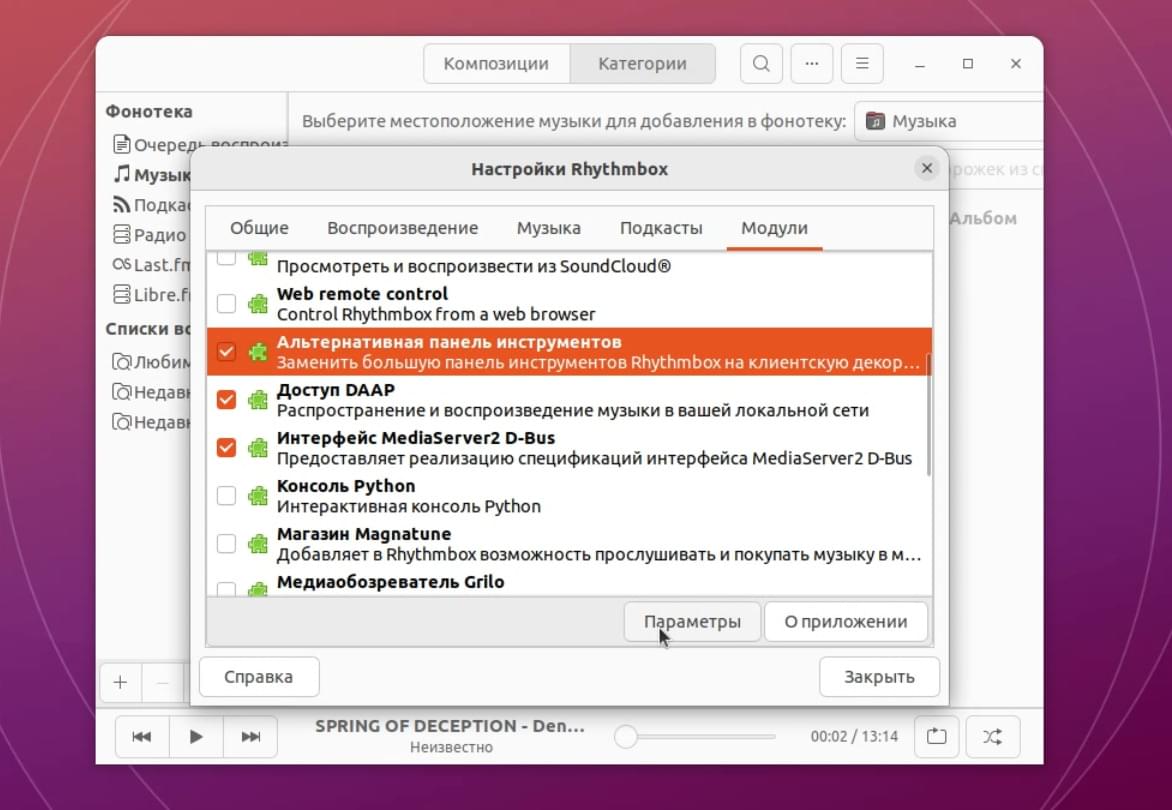Viewport: 1172px width, 810px height.
Task: Select the Консоль Python plugin row
Action: click(x=569, y=495)
